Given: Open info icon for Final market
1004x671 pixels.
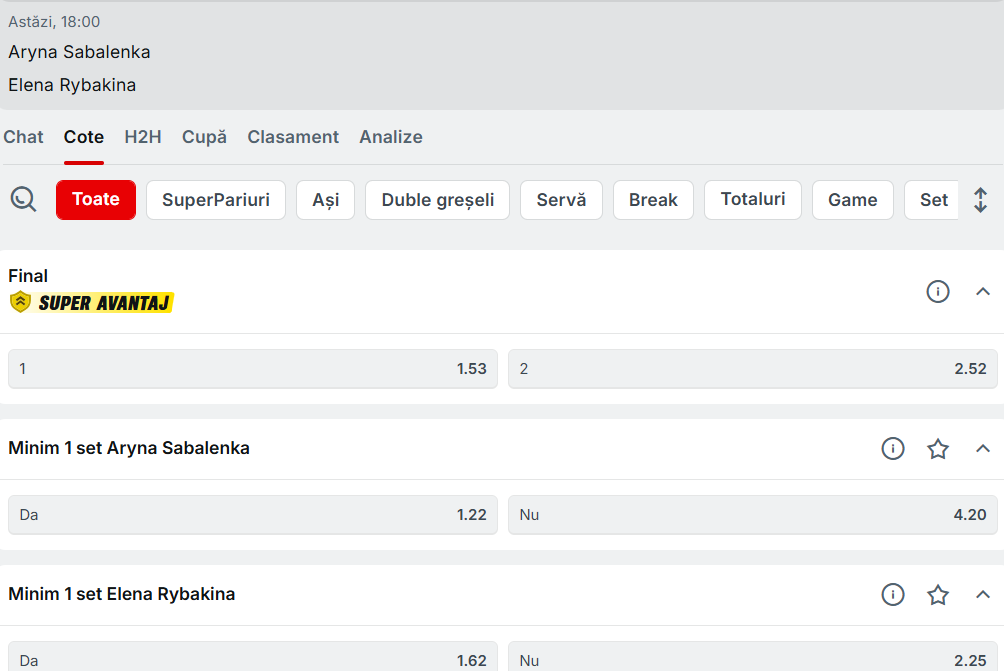Looking at the screenshot, I should coord(937,292).
